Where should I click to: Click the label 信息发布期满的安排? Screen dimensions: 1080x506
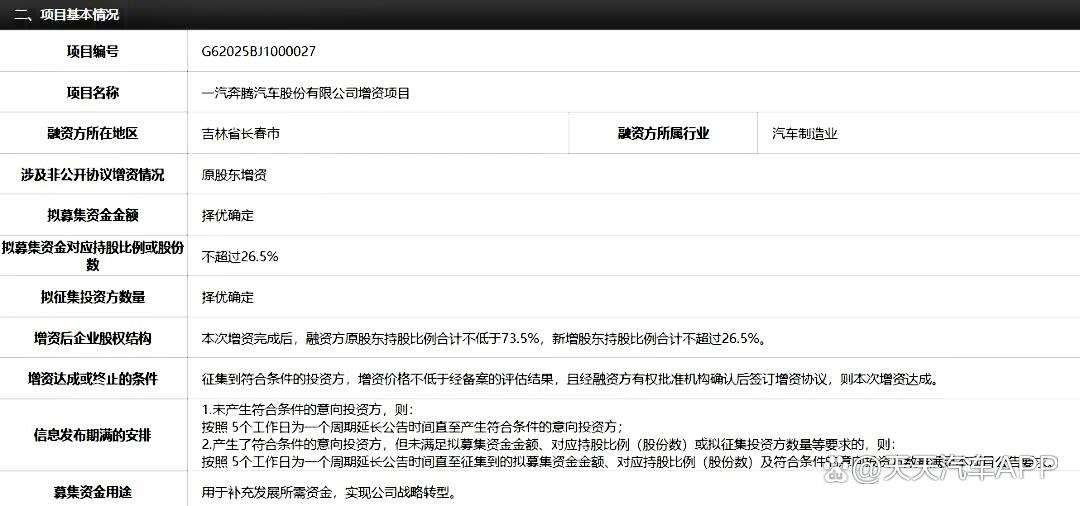(x=93, y=435)
